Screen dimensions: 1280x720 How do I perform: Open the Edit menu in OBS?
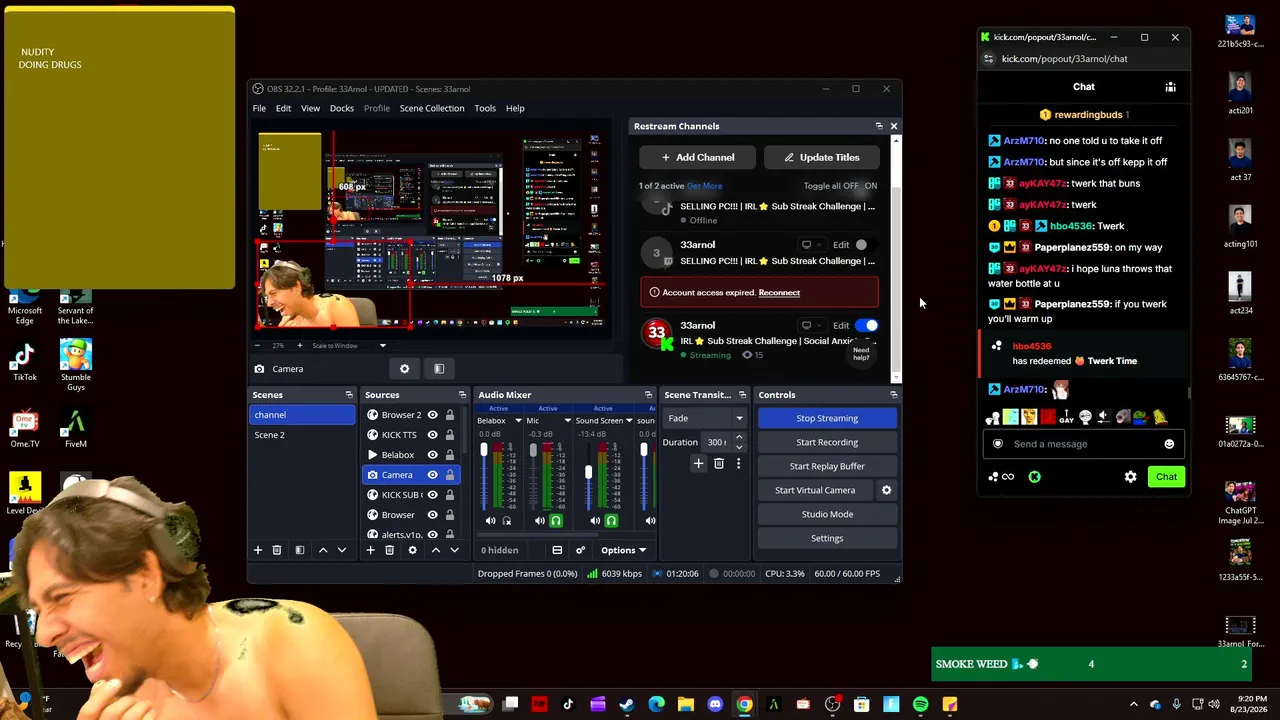click(284, 108)
